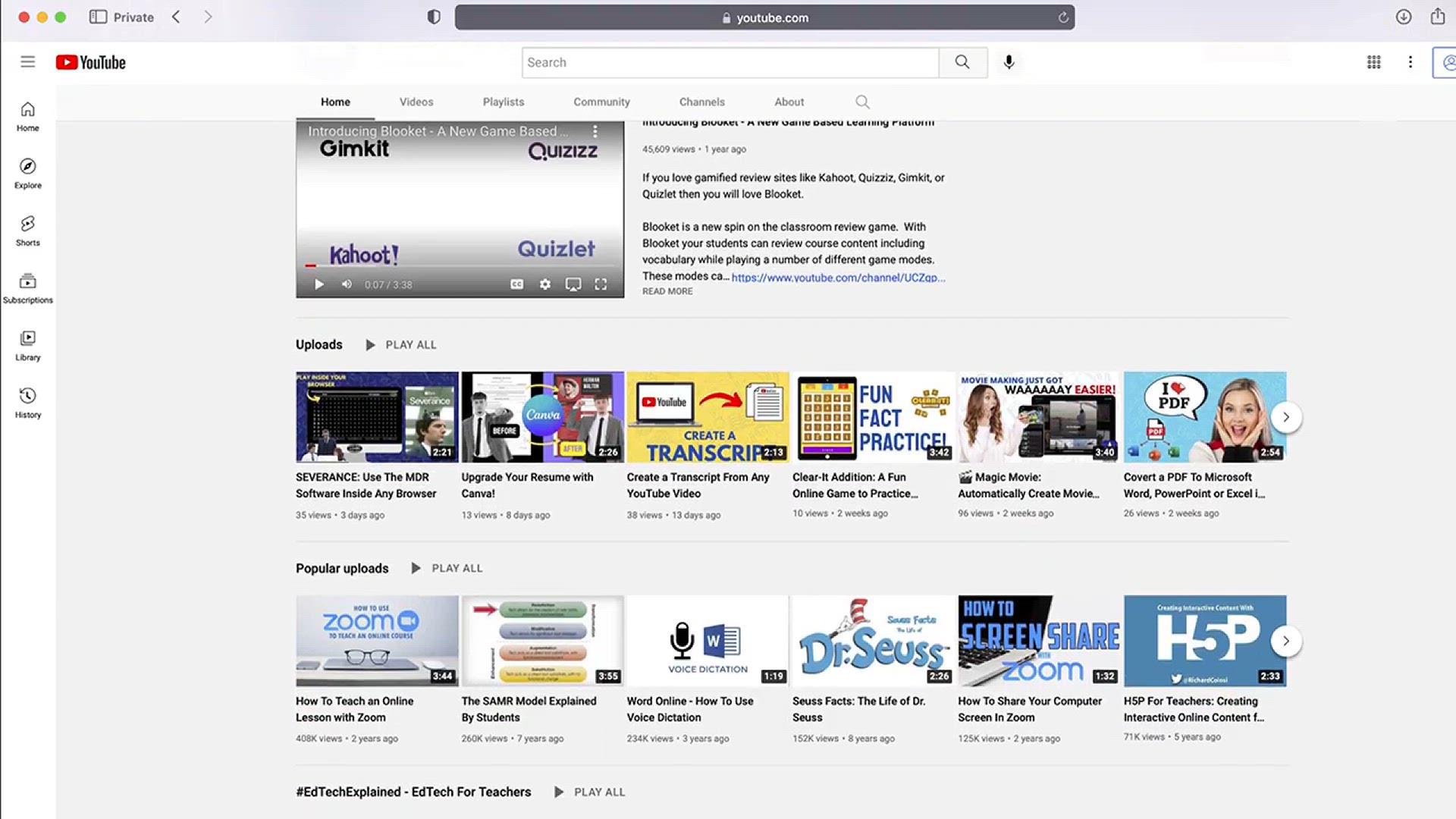The width and height of the screenshot is (1456, 819).
Task: Start voice search with microphone icon
Action: pos(1009,62)
